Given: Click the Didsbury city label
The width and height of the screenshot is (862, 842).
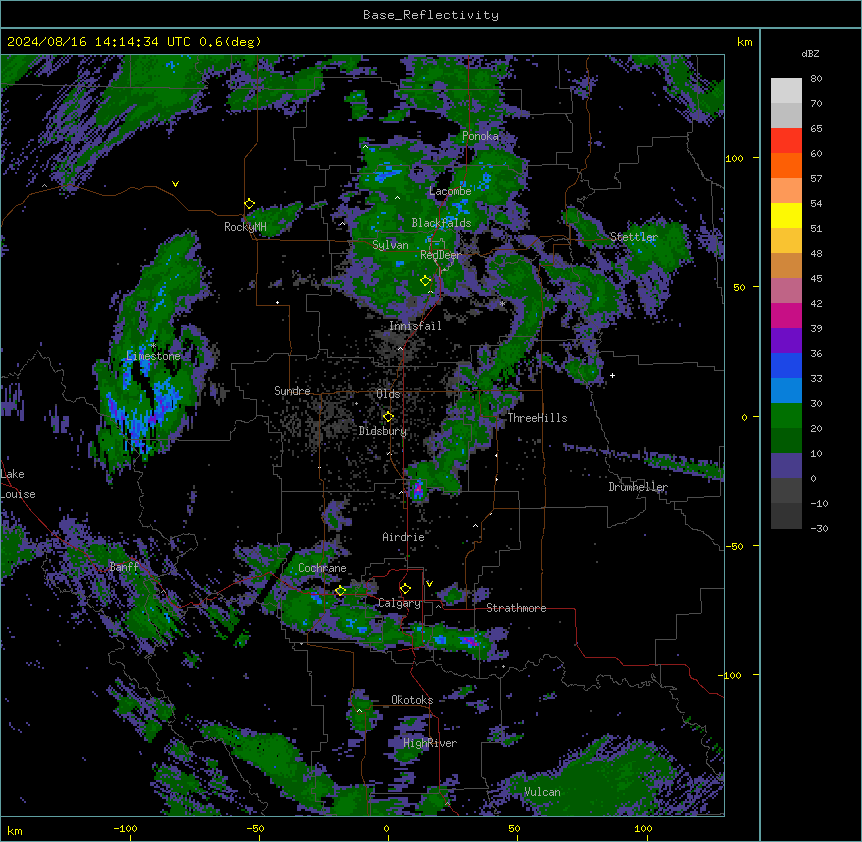Looking at the screenshot, I should (x=383, y=431).
